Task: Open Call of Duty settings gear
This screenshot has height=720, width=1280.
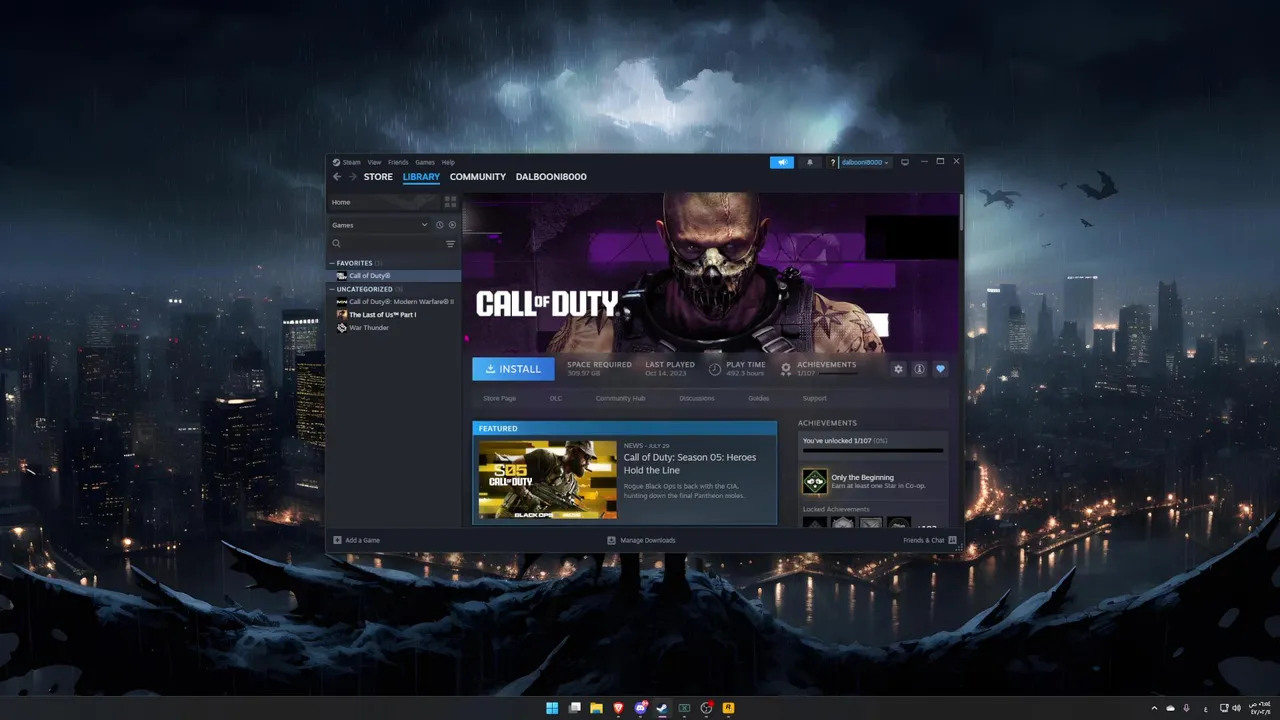Action: click(898, 369)
